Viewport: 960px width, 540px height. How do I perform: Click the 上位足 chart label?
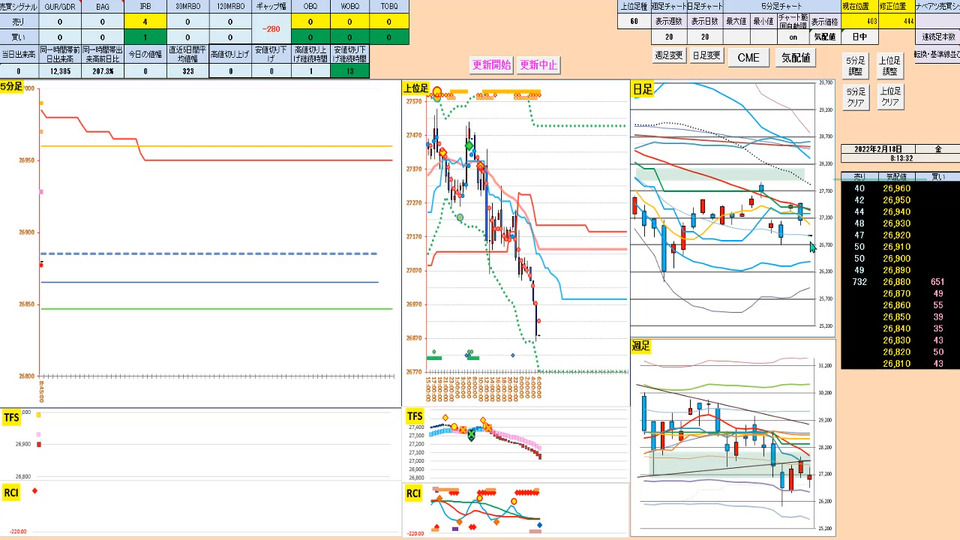click(416, 88)
